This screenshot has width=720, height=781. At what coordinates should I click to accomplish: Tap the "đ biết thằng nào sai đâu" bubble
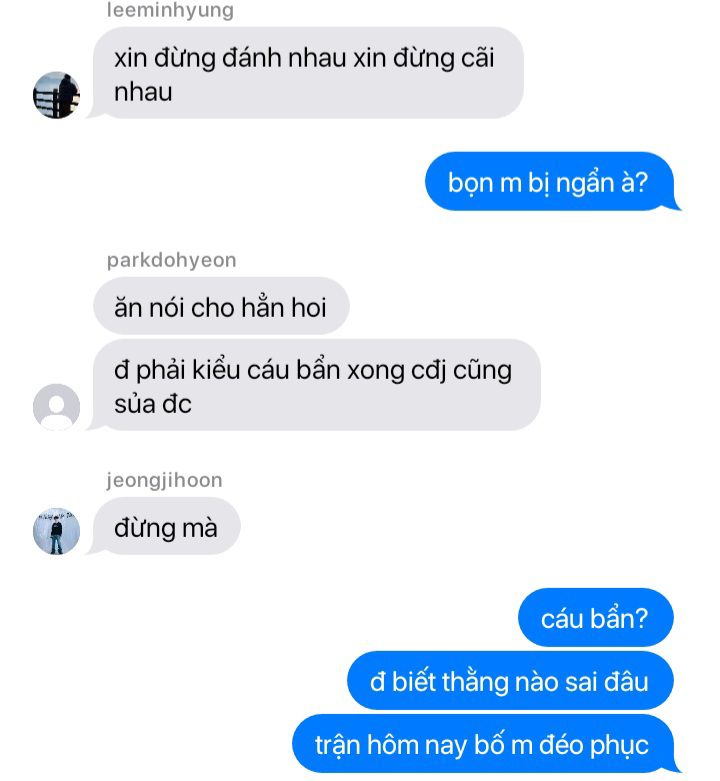tap(510, 680)
